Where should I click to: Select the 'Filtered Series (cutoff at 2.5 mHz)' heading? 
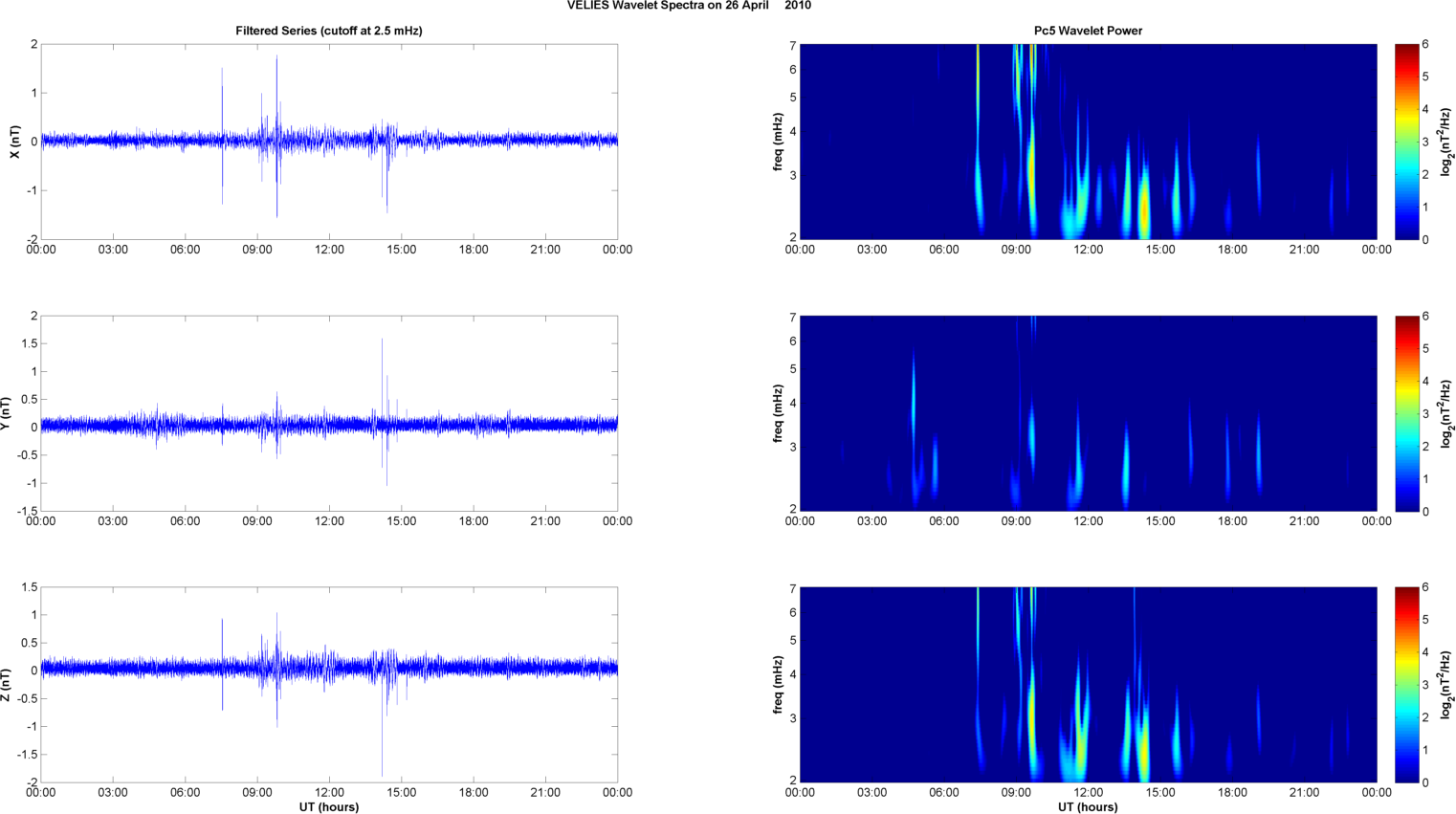pos(329,31)
